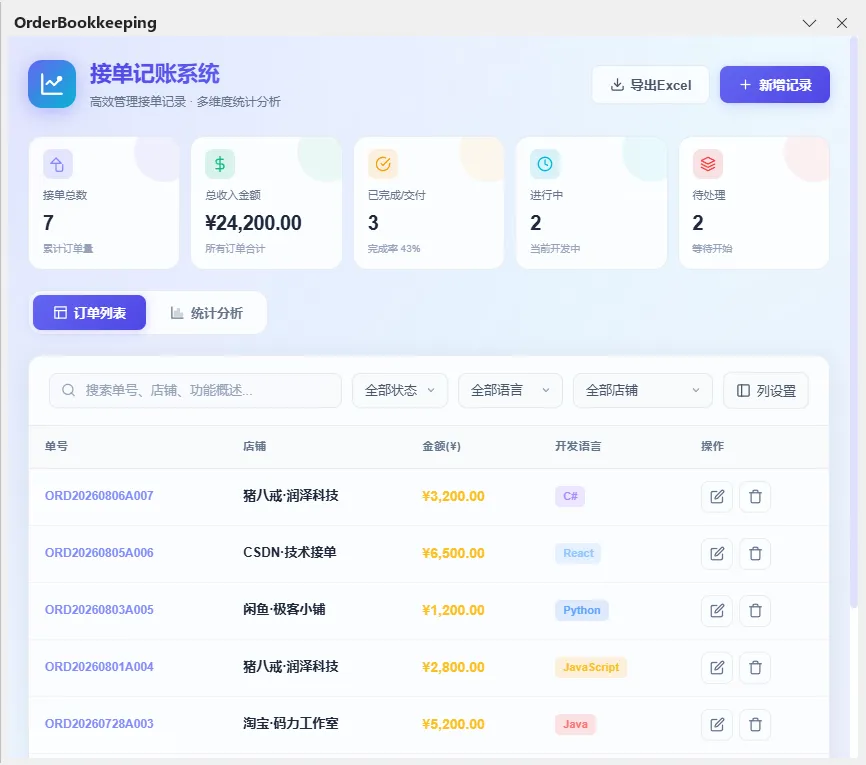Focus the 搜索单号、店铺 search field
Screen dimensions: 866x765
(195, 391)
